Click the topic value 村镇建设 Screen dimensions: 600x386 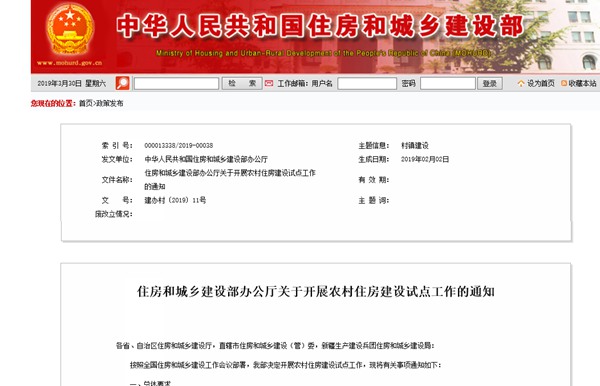415,145
